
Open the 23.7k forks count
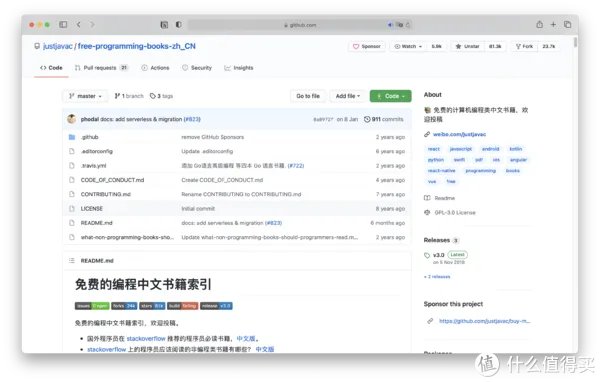(548, 46)
